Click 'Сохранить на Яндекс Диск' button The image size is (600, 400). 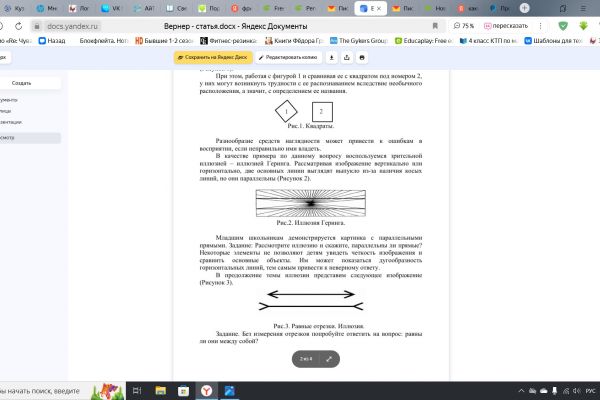pos(213,57)
